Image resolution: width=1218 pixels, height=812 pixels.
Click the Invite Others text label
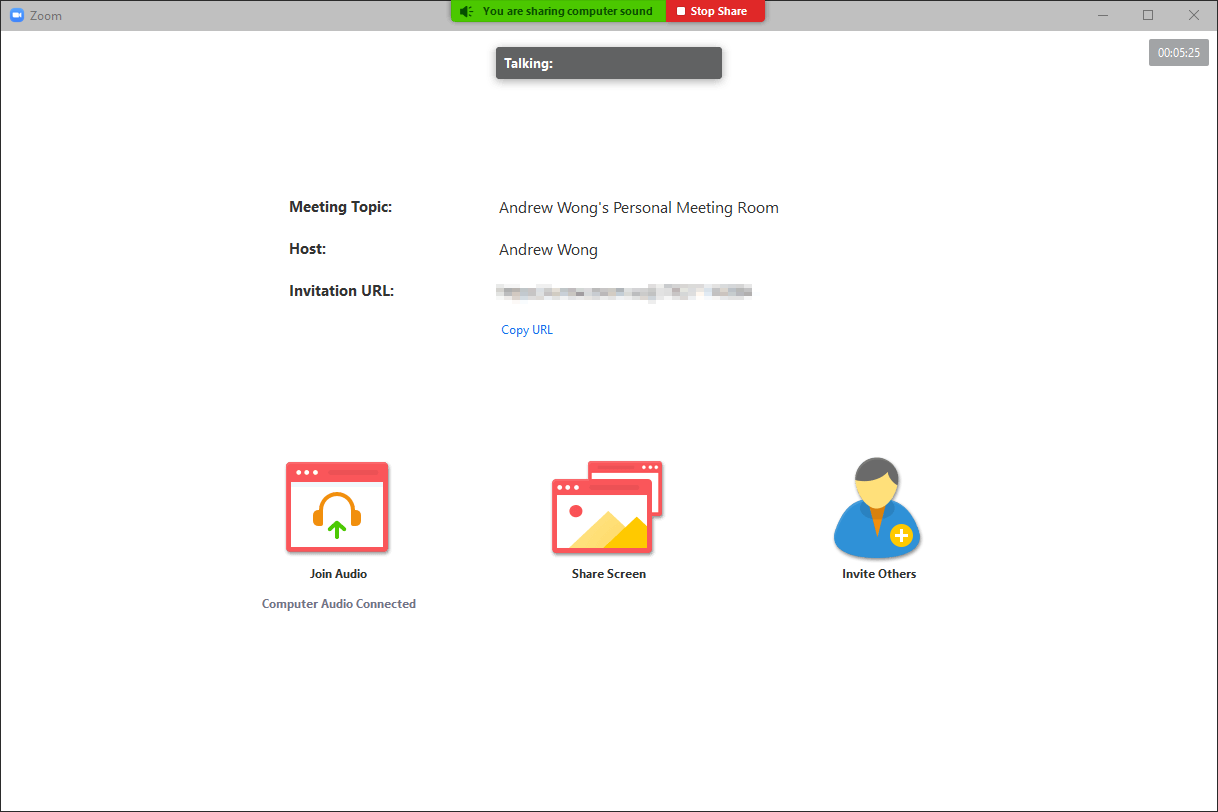pyautogui.click(x=878, y=574)
